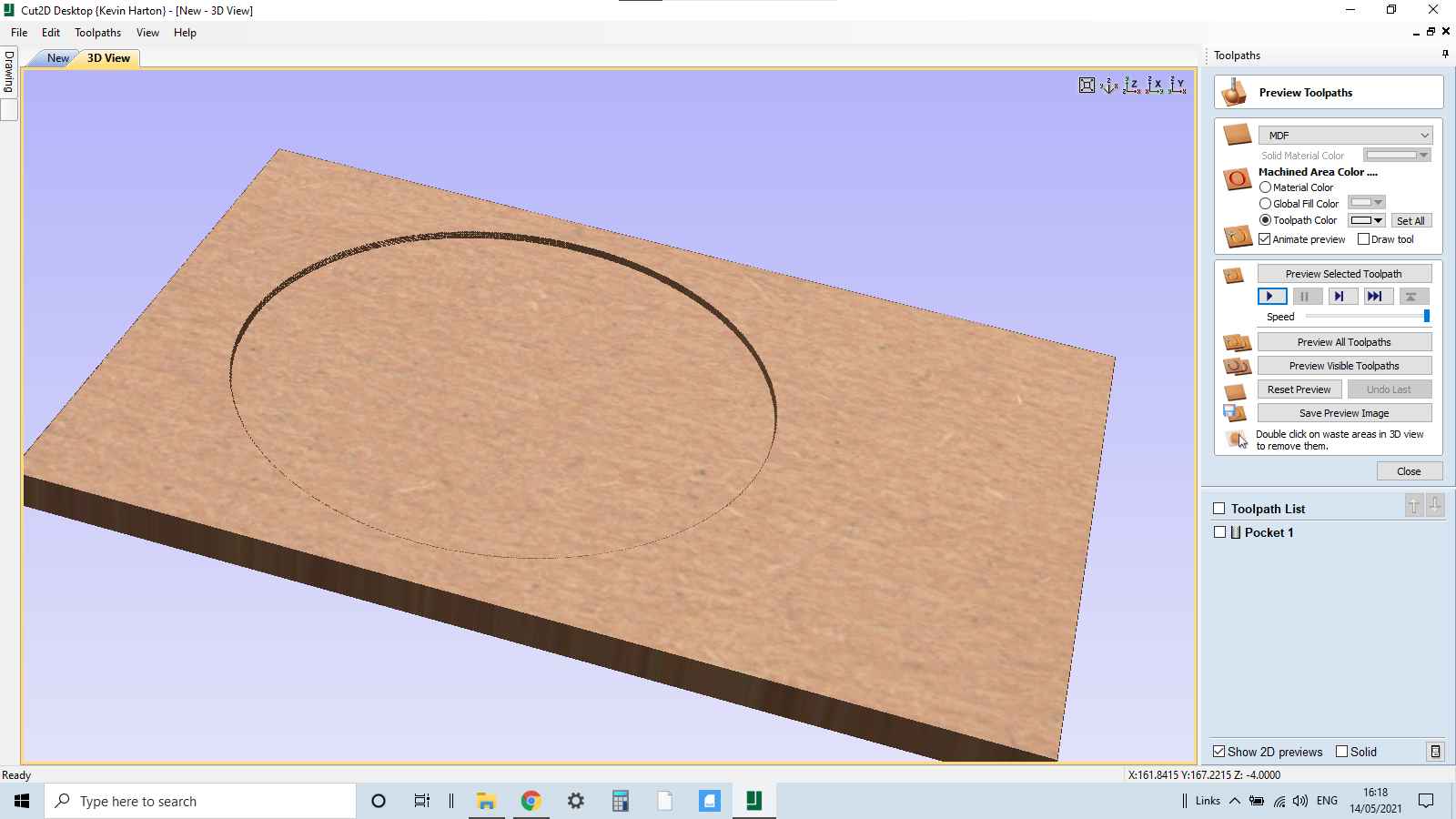Run preview to end with skip-to-end icon
The image size is (1456, 819).
[x=1377, y=296]
